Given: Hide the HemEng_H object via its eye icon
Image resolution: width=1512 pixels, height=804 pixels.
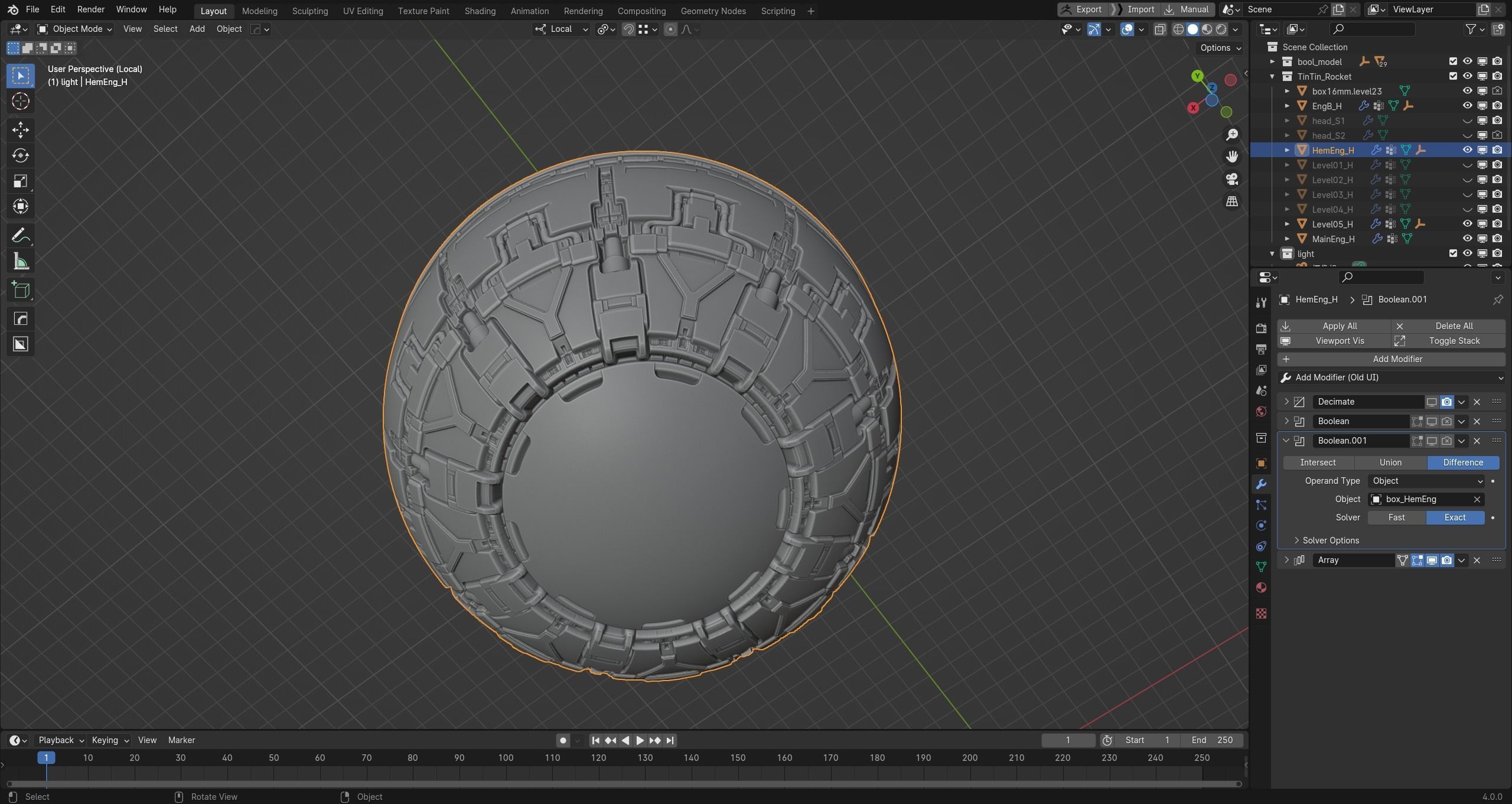Looking at the screenshot, I should 1467,150.
